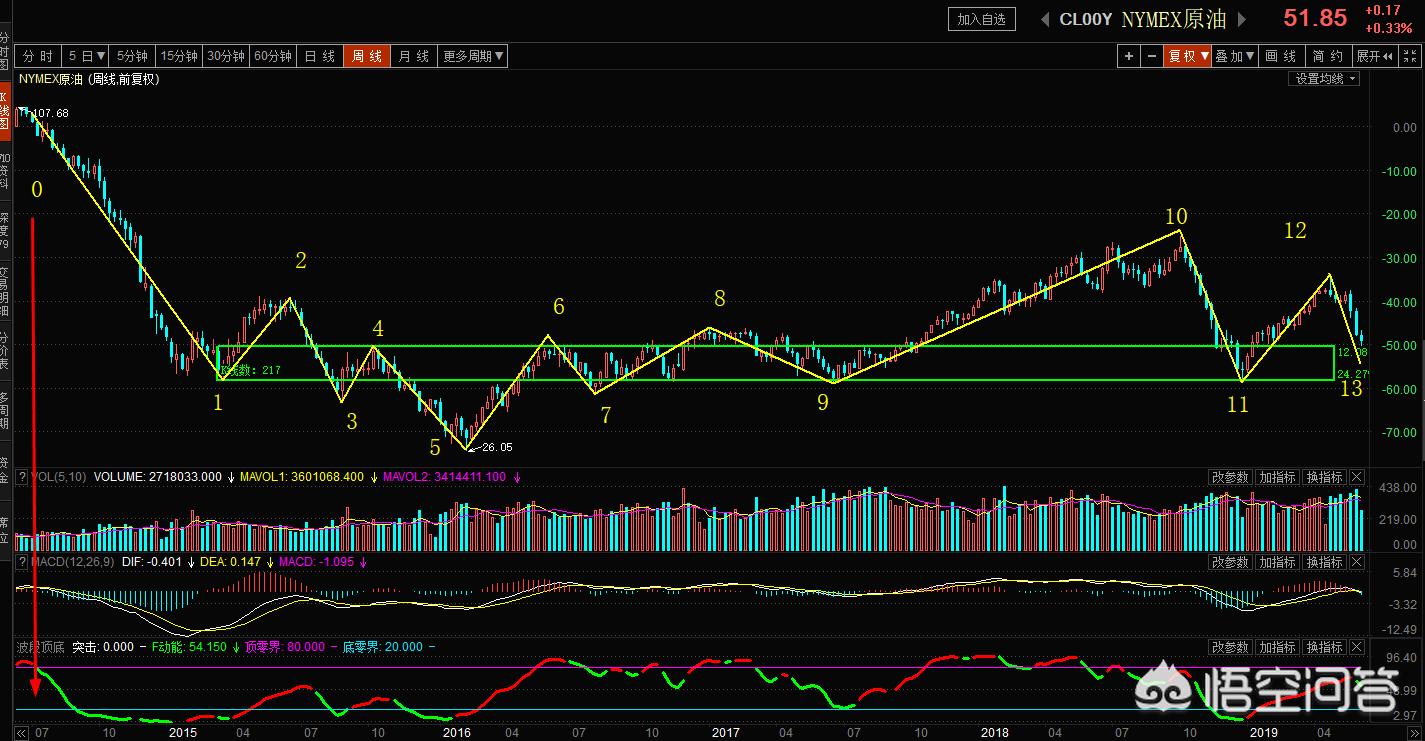Select the 周线 weekly period
1425x741 pixels.
click(x=366, y=57)
